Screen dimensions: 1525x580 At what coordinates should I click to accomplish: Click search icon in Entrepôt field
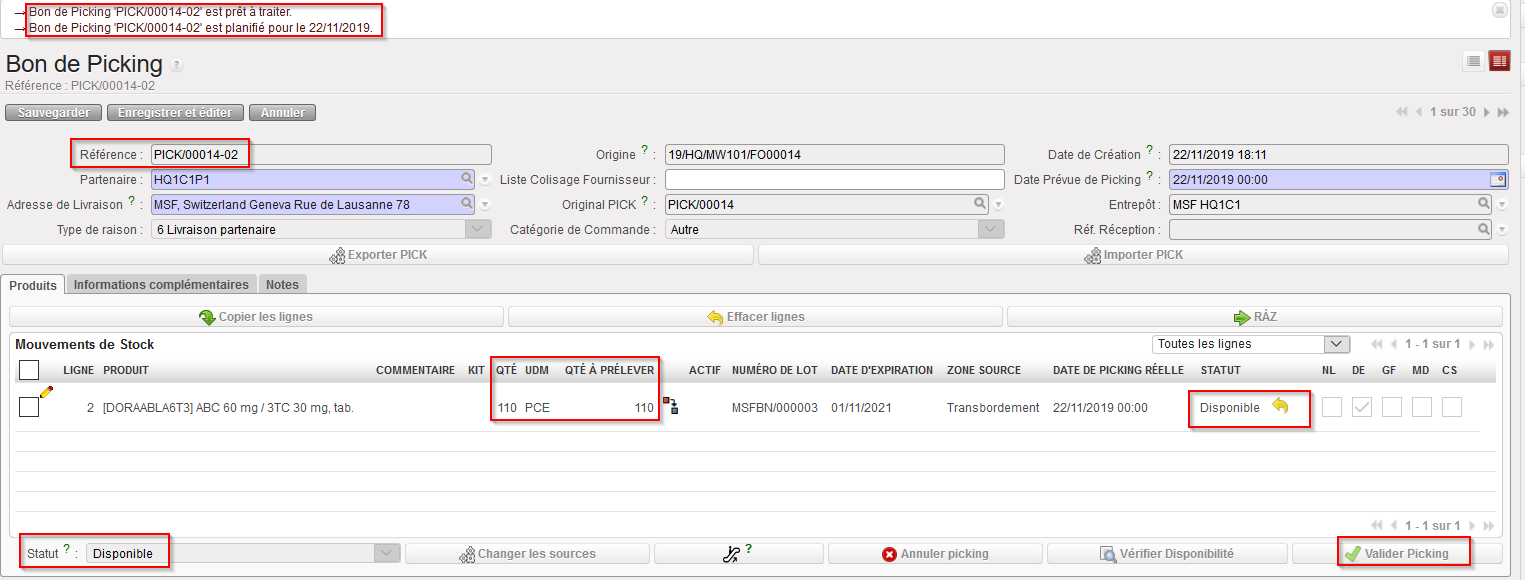pos(1485,204)
